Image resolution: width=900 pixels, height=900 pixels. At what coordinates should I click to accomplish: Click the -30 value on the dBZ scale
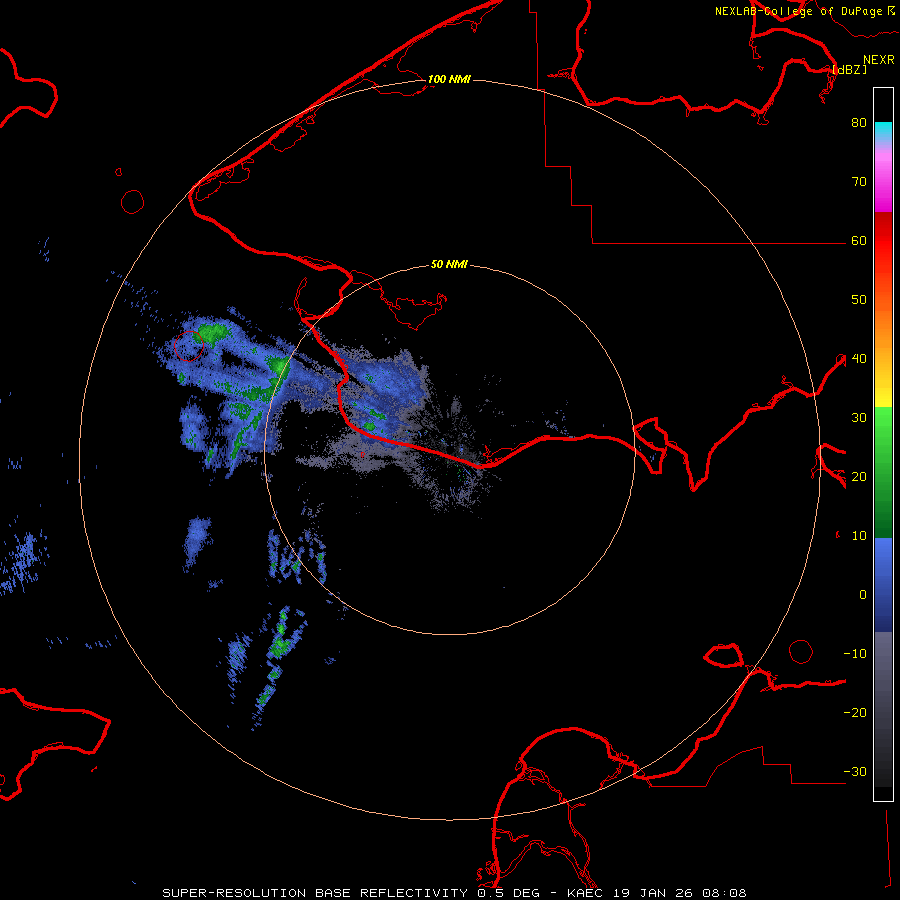tap(855, 772)
